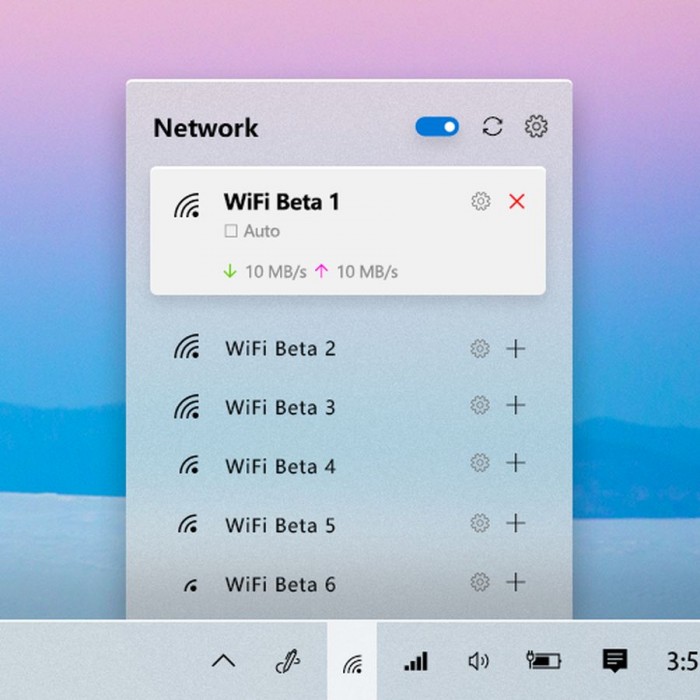The width and height of the screenshot is (700, 700).
Task: Open Network settings gear in header
Action: coord(536,127)
